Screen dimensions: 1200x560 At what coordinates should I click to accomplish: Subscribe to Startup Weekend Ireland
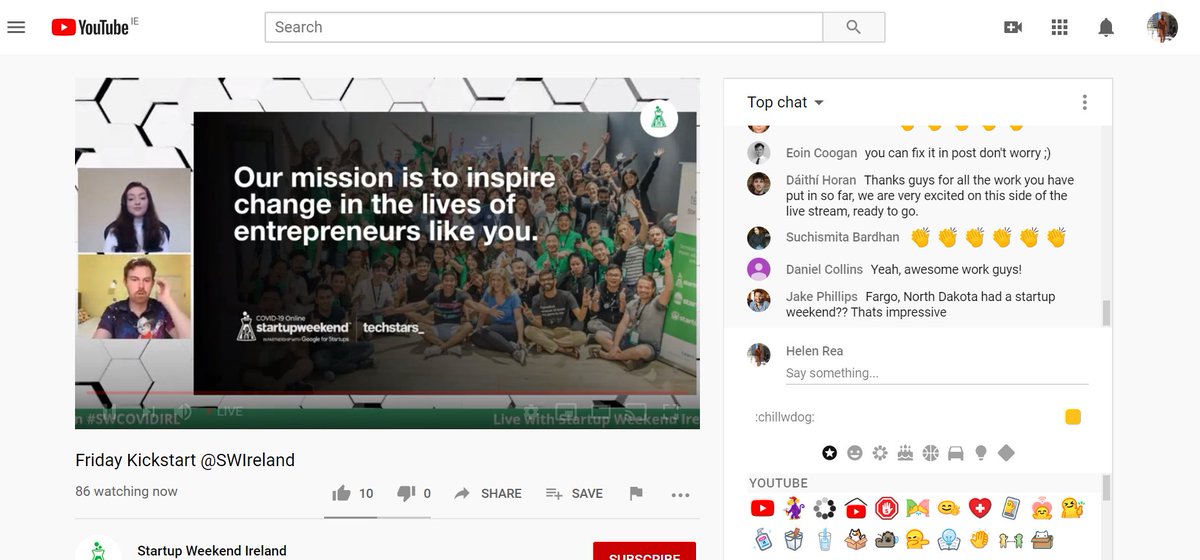[x=644, y=552]
